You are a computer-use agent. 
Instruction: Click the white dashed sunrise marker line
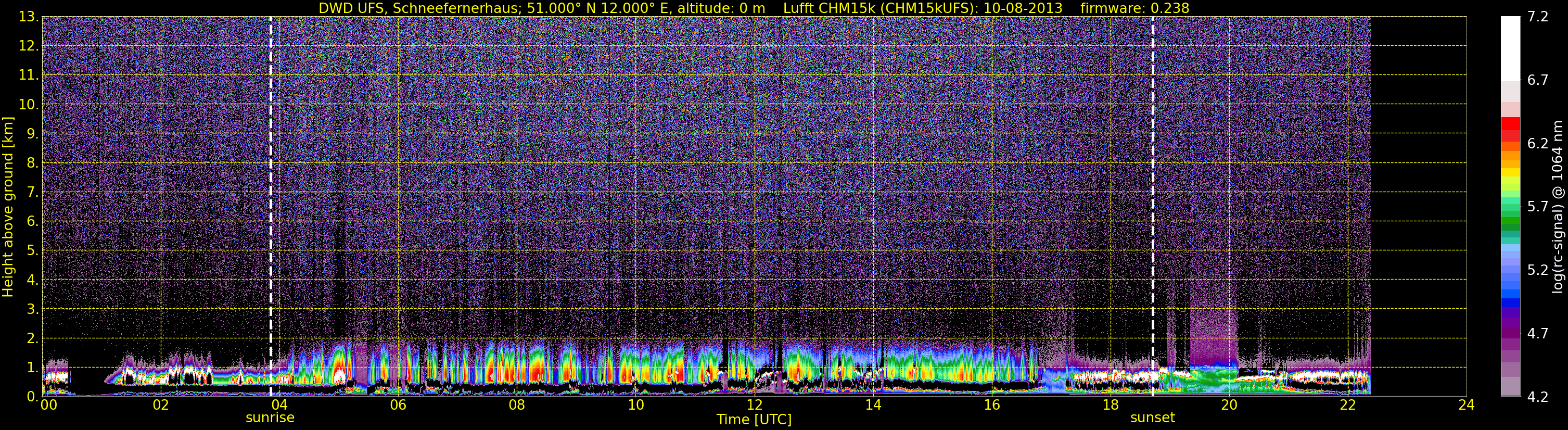click(x=271, y=206)
